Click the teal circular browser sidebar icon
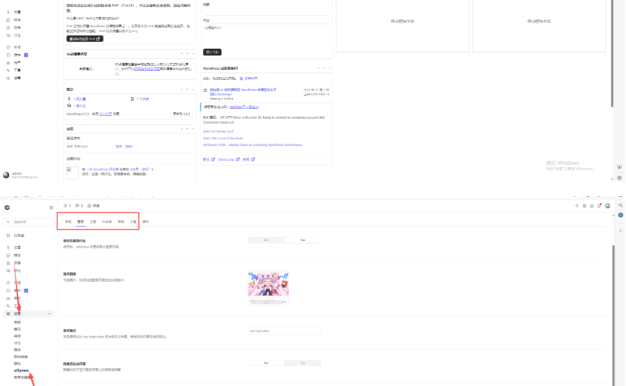 pyautogui.click(x=620, y=215)
